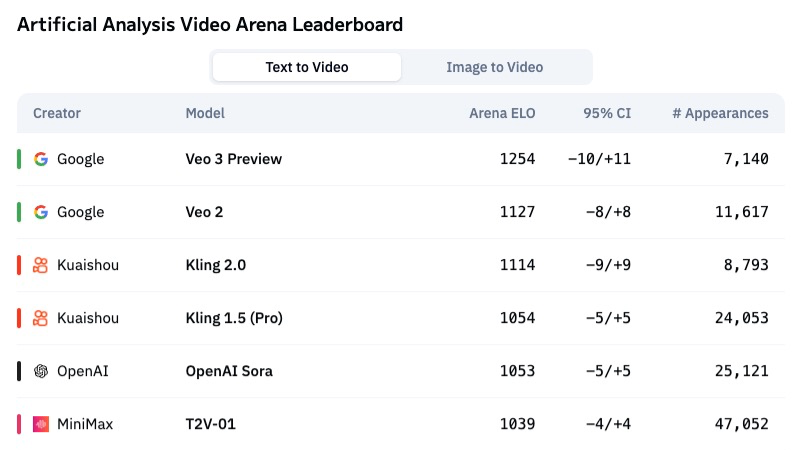
Task: Switch to the Text to Video tab
Action: point(307,67)
